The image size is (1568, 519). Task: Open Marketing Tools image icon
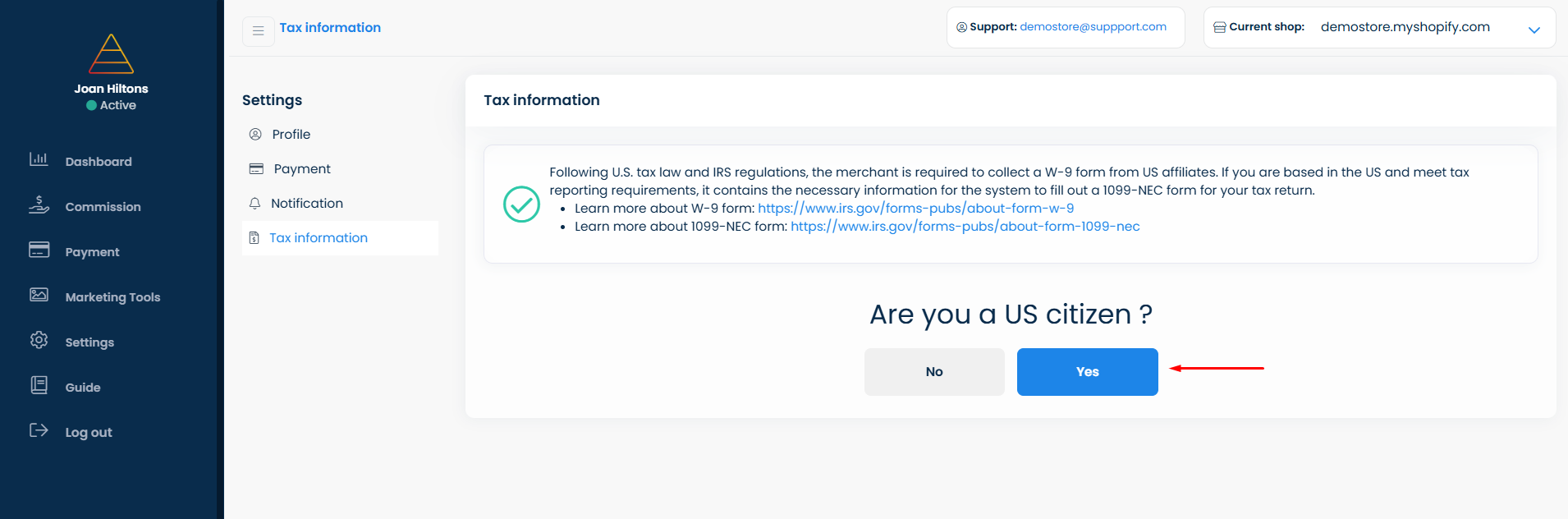coord(39,295)
